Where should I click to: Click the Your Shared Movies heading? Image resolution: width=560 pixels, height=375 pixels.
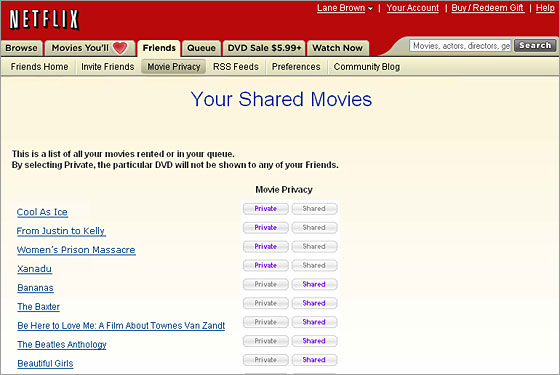(281, 99)
